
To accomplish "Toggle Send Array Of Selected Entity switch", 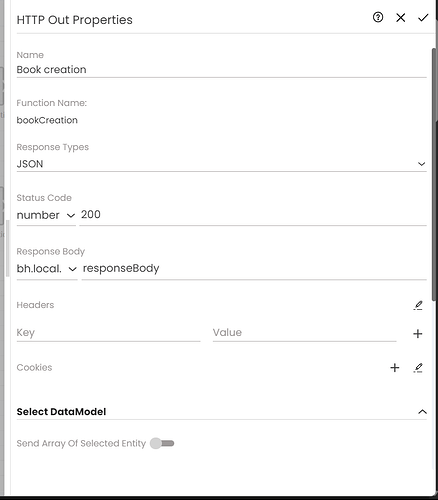I will [x=162, y=443].
